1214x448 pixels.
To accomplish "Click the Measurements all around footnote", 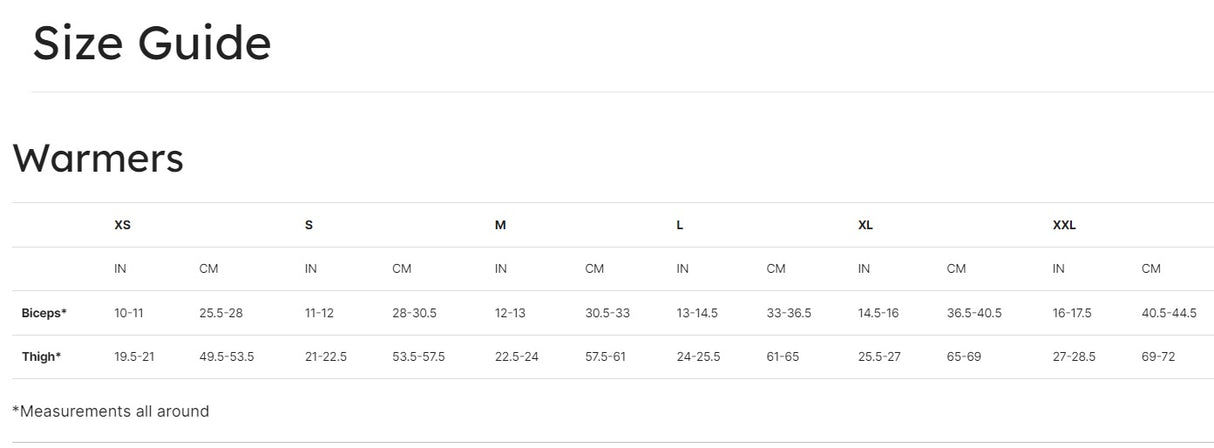I will [x=111, y=411].
